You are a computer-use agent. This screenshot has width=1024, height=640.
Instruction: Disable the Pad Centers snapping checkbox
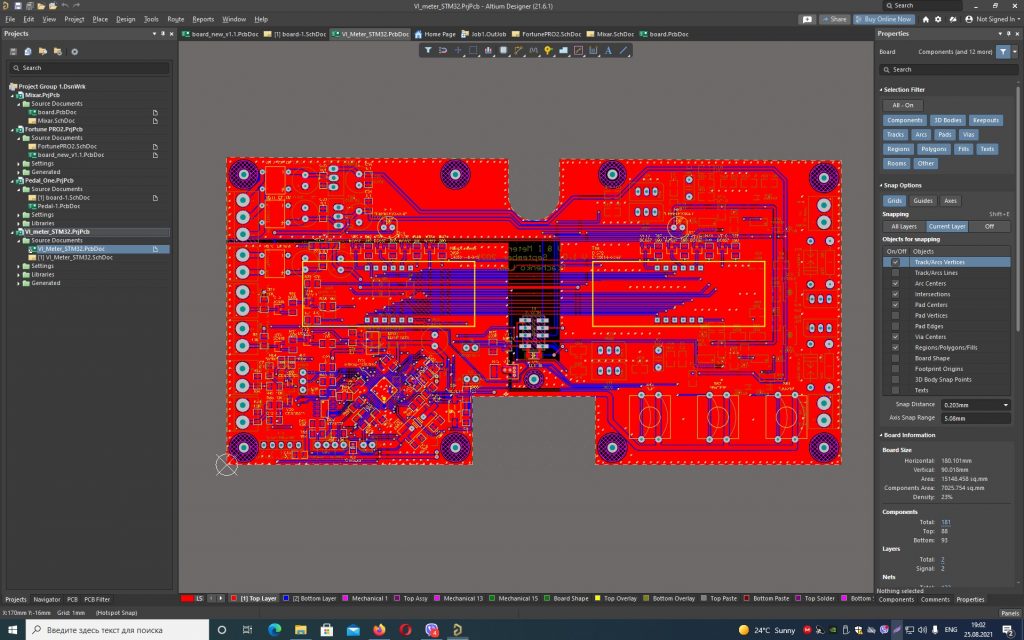[x=895, y=305]
